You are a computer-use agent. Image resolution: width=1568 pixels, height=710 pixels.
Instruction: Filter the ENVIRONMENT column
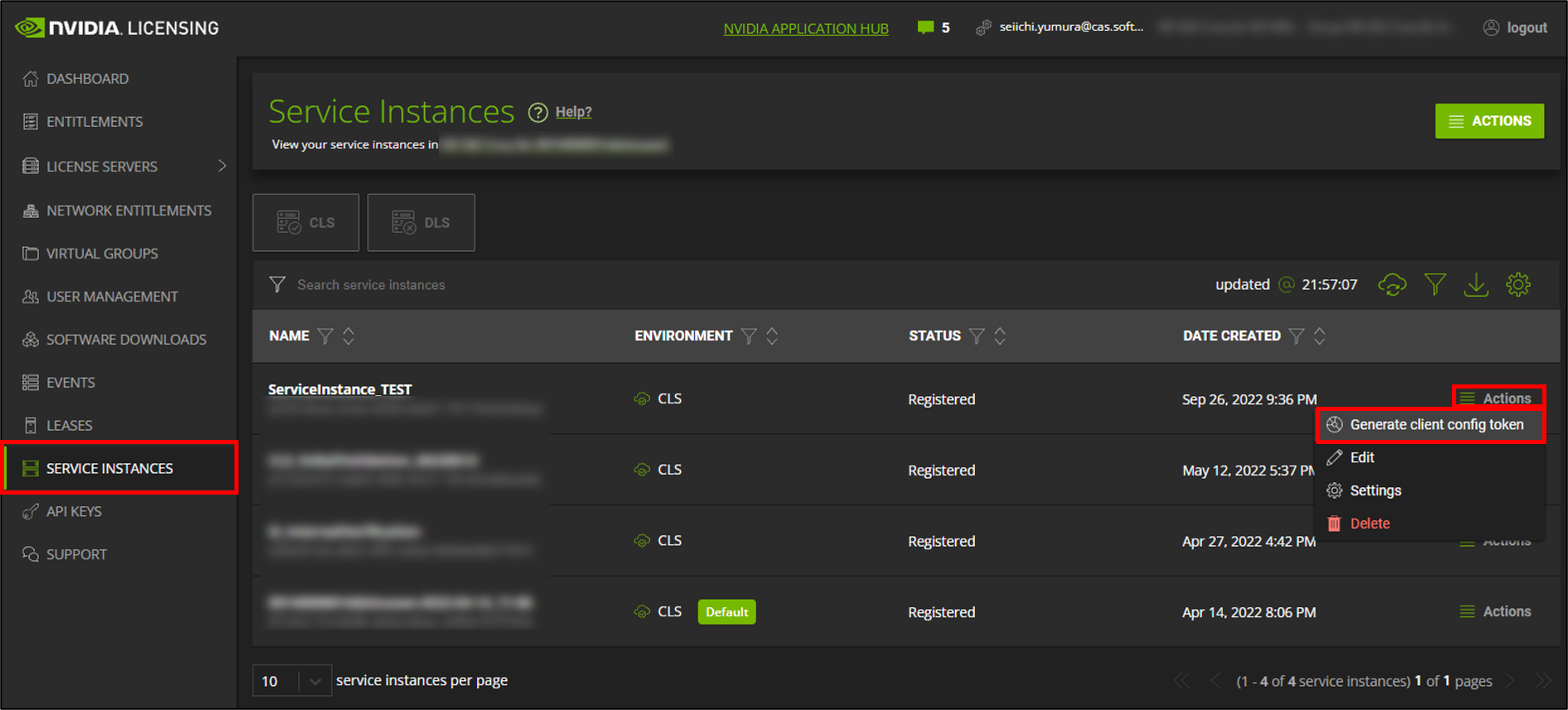pyautogui.click(x=749, y=336)
